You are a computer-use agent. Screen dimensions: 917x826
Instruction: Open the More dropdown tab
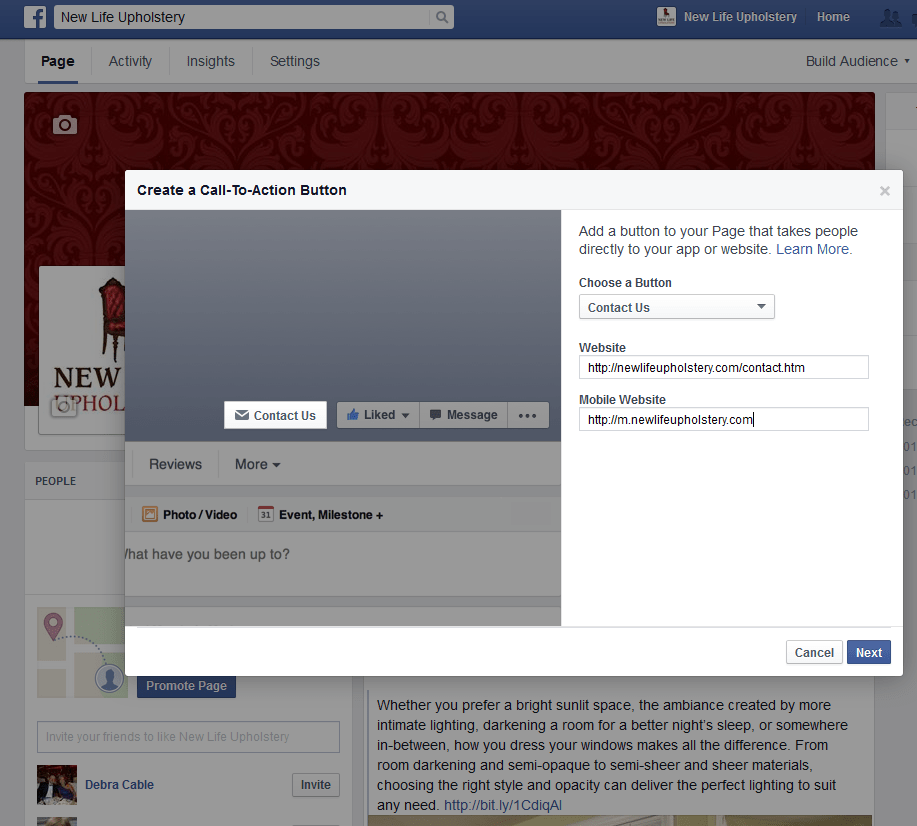click(257, 464)
